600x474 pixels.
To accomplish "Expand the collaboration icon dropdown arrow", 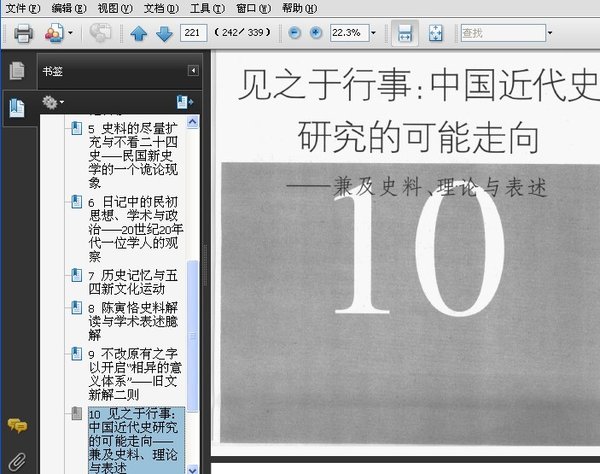I will 70,33.
